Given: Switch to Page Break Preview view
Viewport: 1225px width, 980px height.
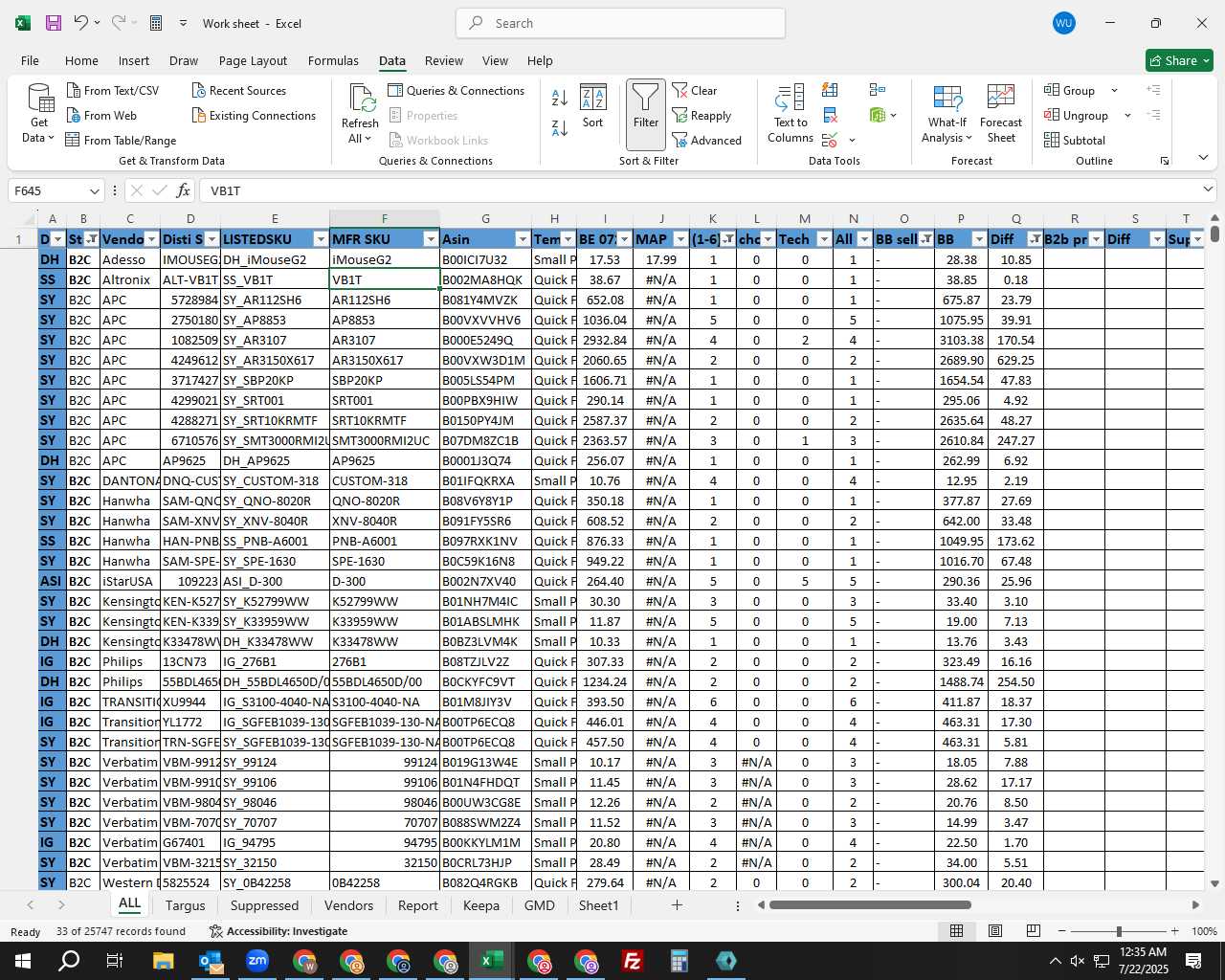Looking at the screenshot, I should coord(1034,931).
